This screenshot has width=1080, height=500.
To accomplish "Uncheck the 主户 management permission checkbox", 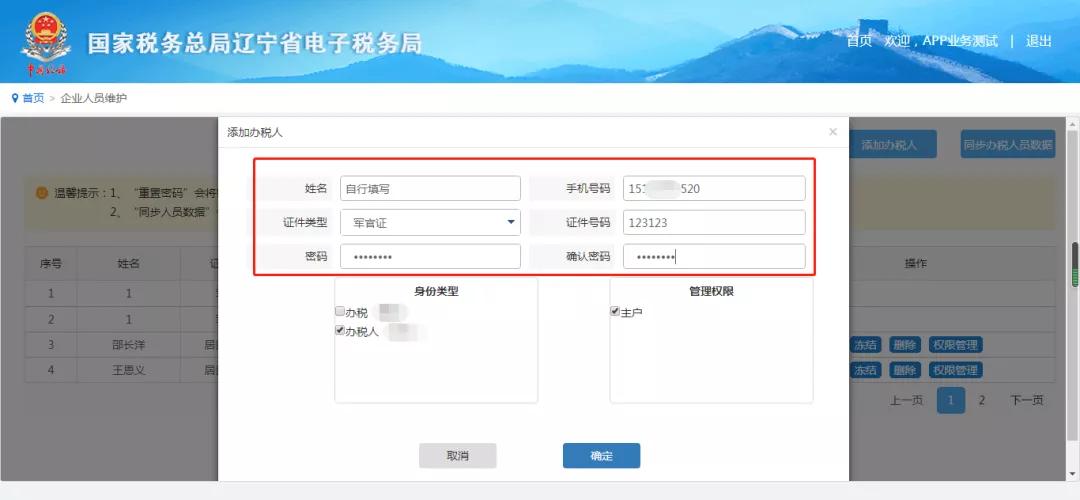I will [x=615, y=311].
